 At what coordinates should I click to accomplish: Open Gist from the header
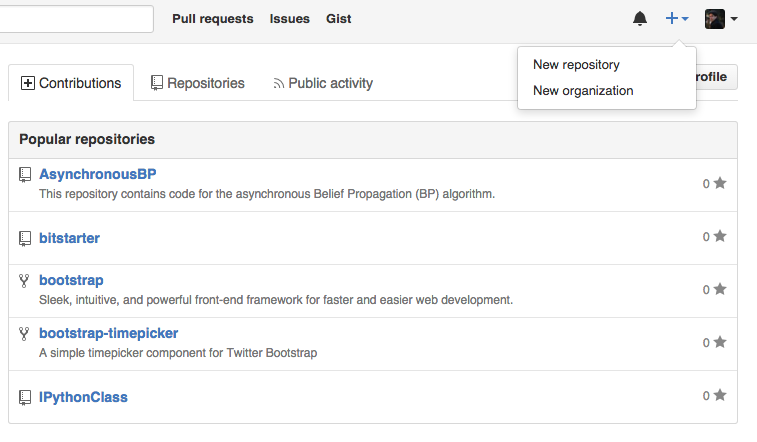(338, 19)
